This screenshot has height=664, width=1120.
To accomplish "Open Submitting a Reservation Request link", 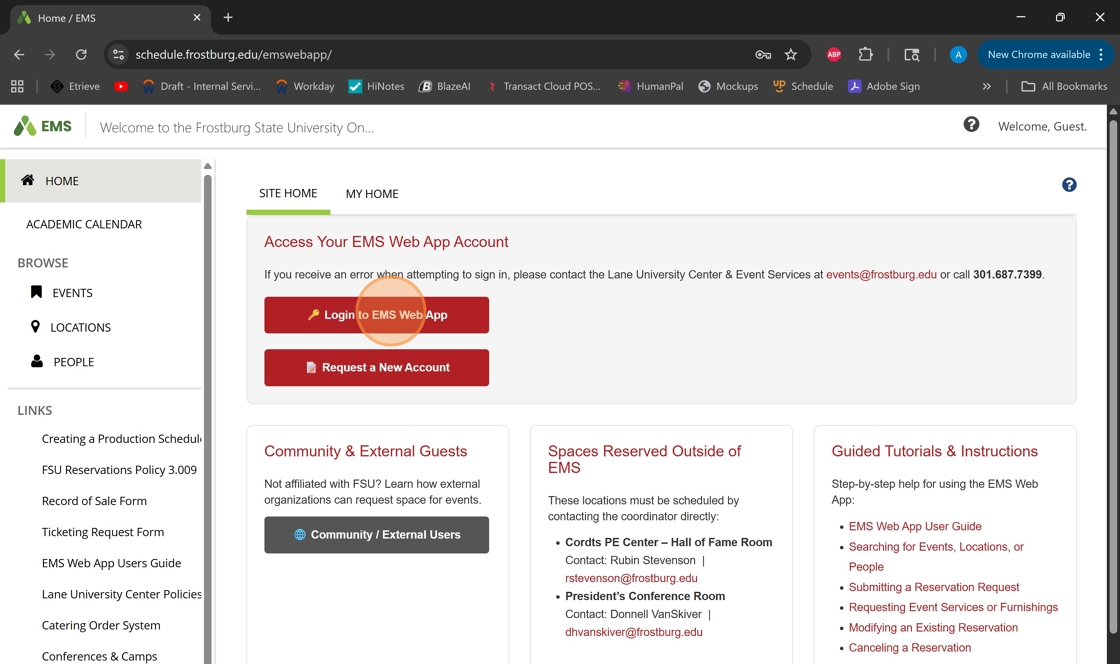I will 934,587.
